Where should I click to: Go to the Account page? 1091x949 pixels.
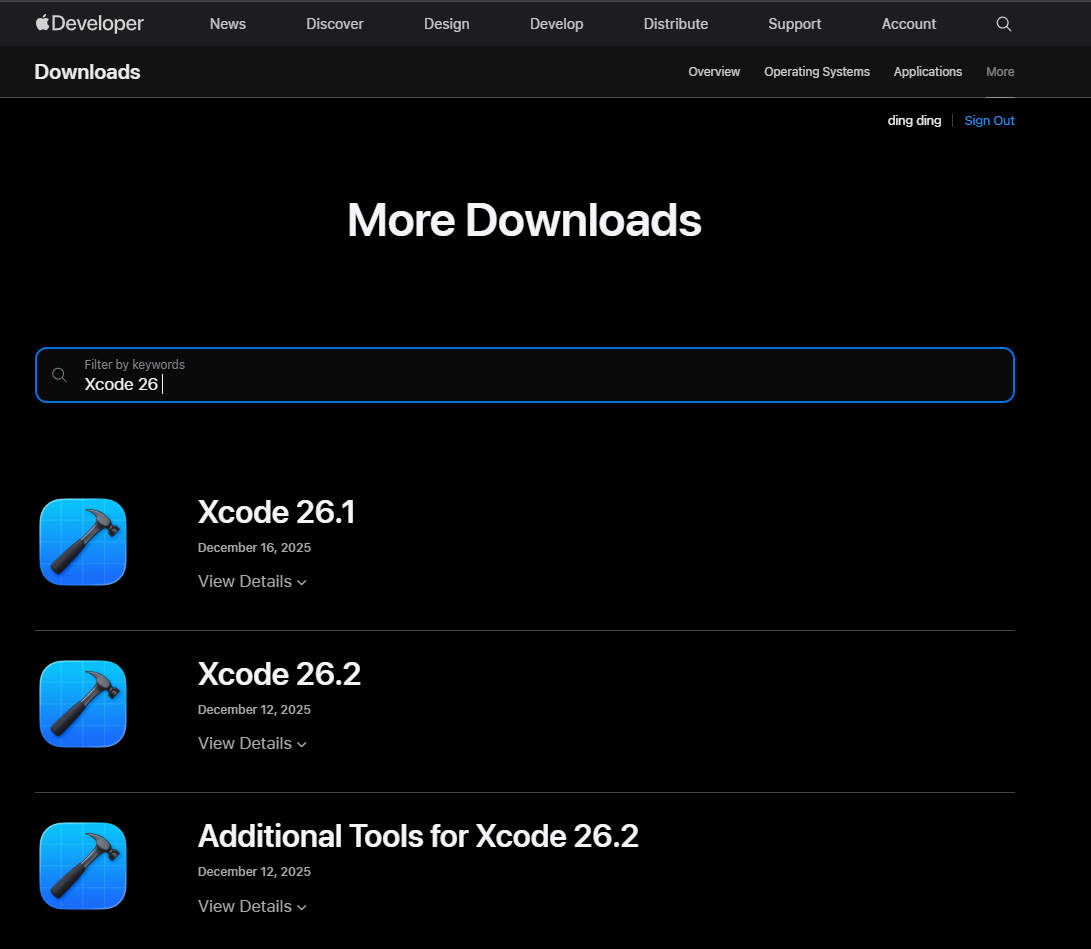909,24
